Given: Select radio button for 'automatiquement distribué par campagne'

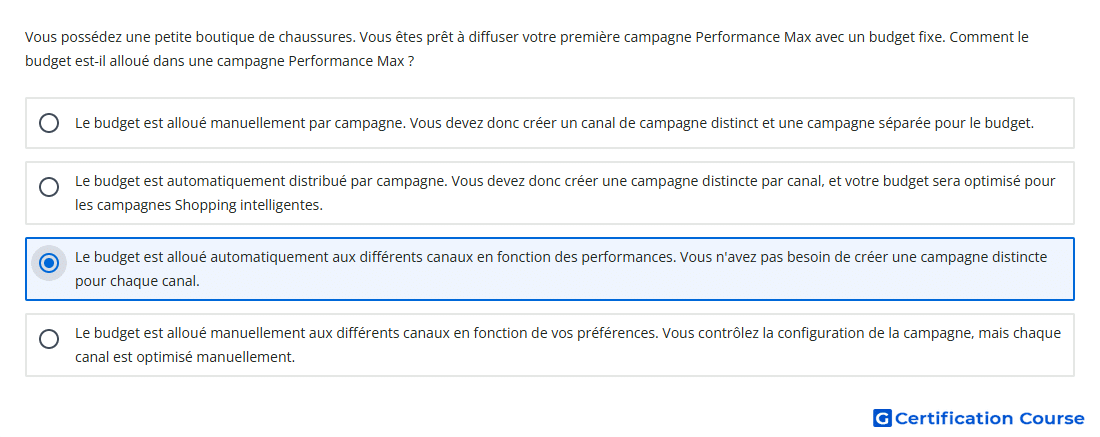Looking at the screenshot, I should click(49, 187).
